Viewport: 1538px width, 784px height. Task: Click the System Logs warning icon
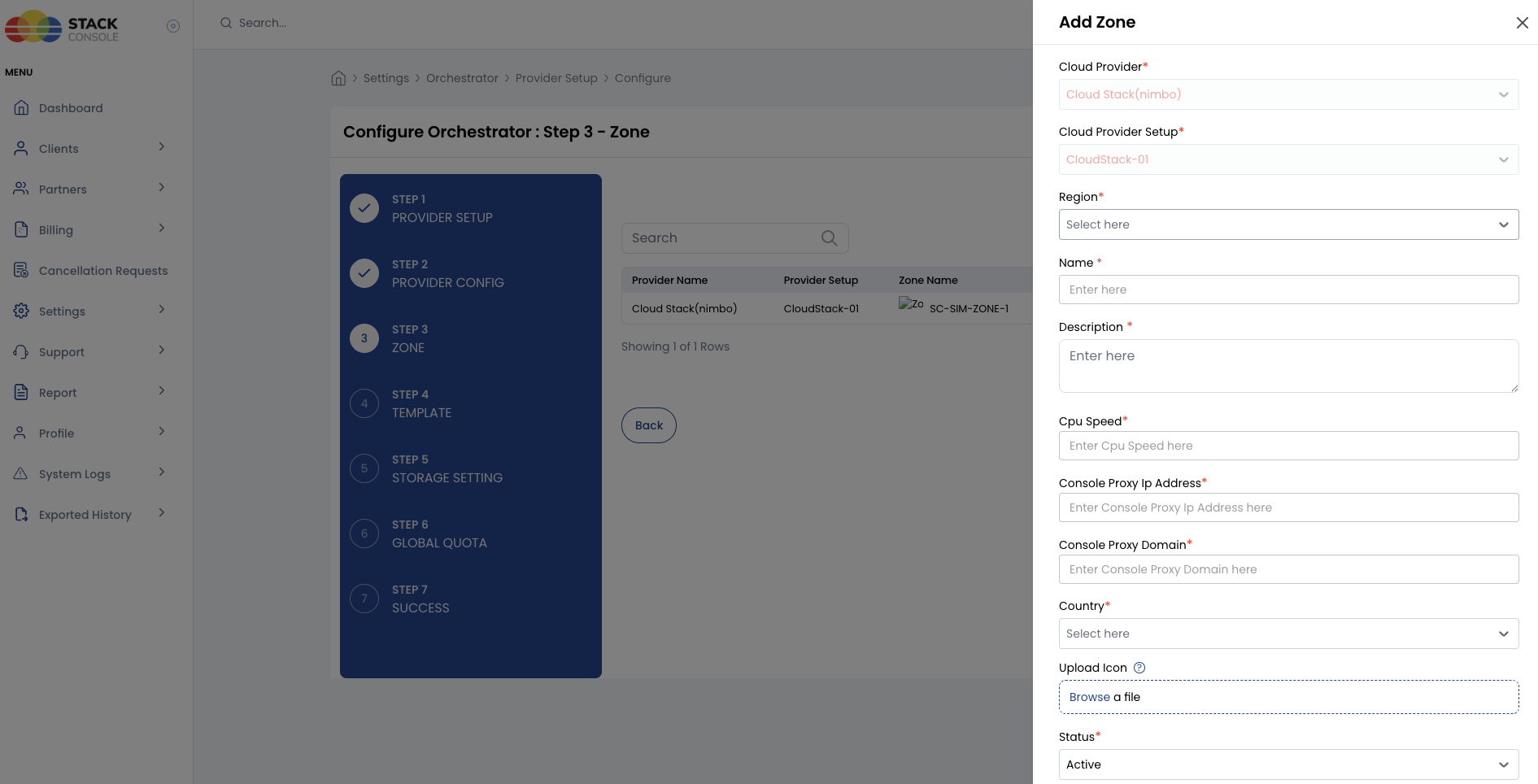22,473
